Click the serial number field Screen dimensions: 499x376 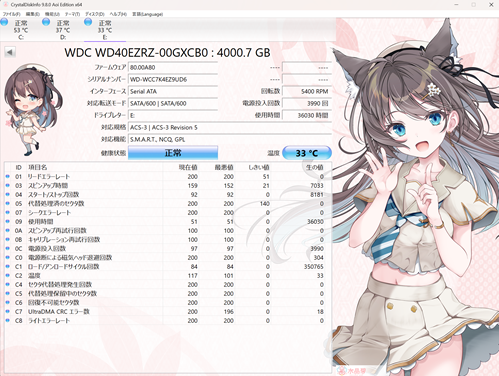point(173,79)
